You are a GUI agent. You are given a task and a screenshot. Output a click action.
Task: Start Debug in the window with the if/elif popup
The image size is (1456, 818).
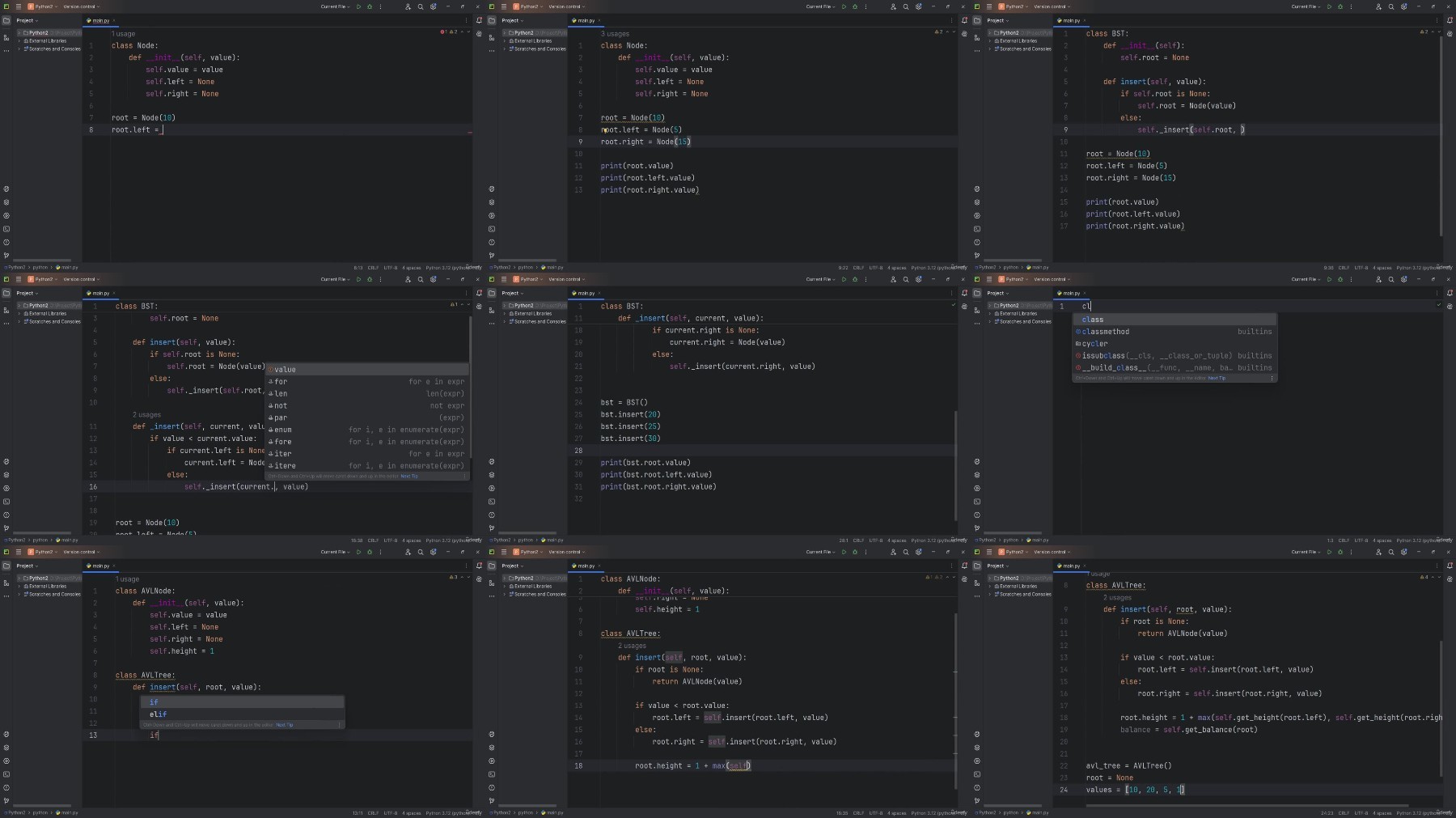pyautogui.click(x=370, y=552)
